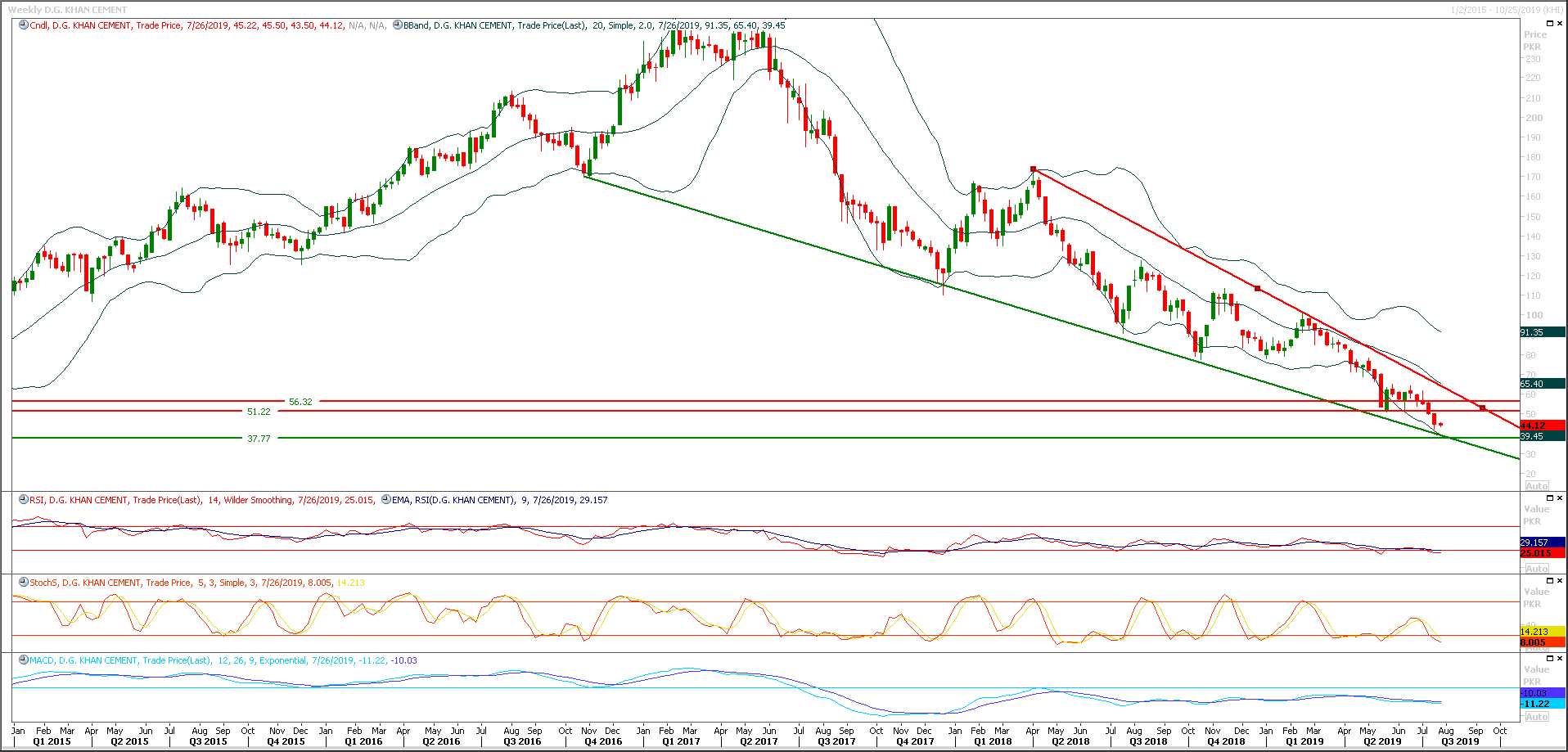Maximize the RSI indicator panel

pyautogui.click(x=1549, y=498)
